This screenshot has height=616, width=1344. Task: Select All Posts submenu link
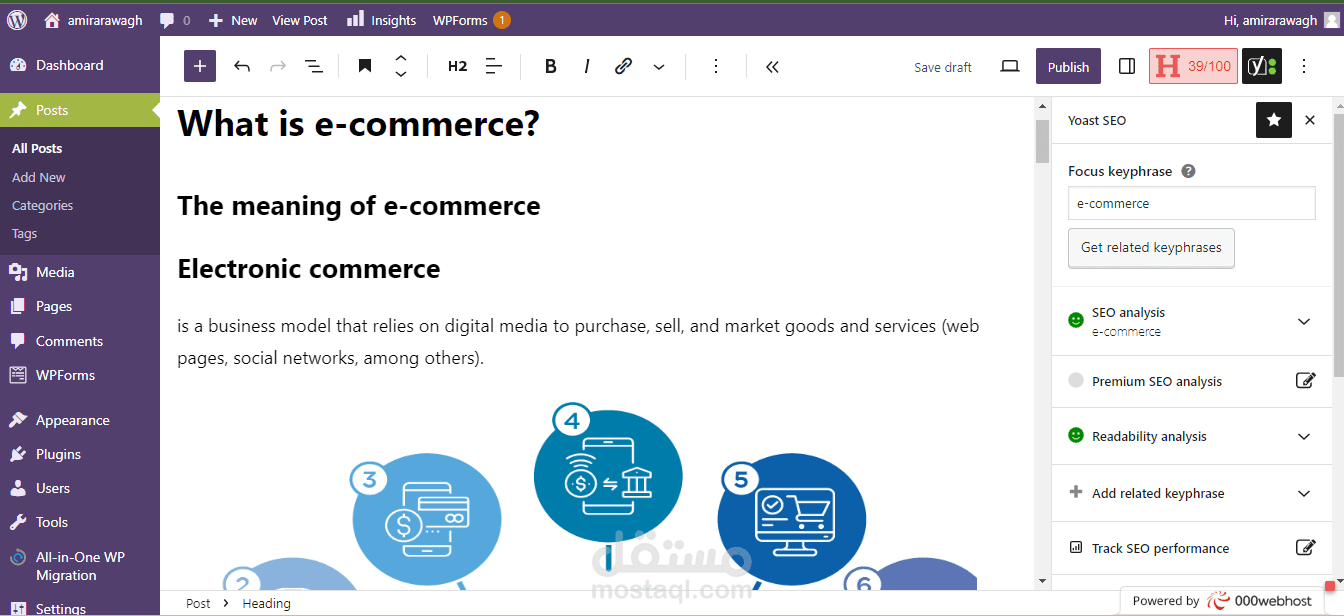pos(37,148)
